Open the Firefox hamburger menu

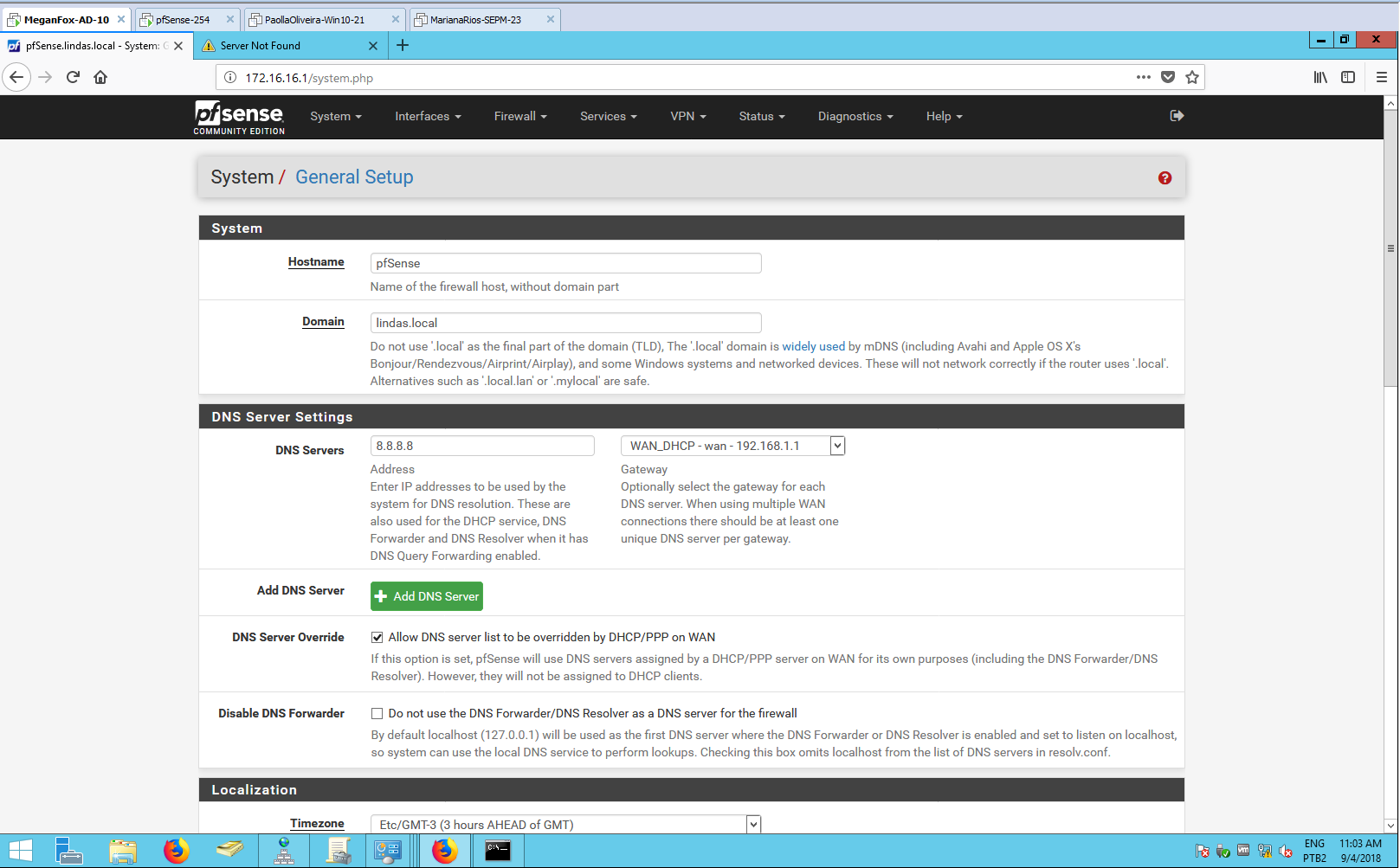pyautogui.click(x=1381, y=77)
